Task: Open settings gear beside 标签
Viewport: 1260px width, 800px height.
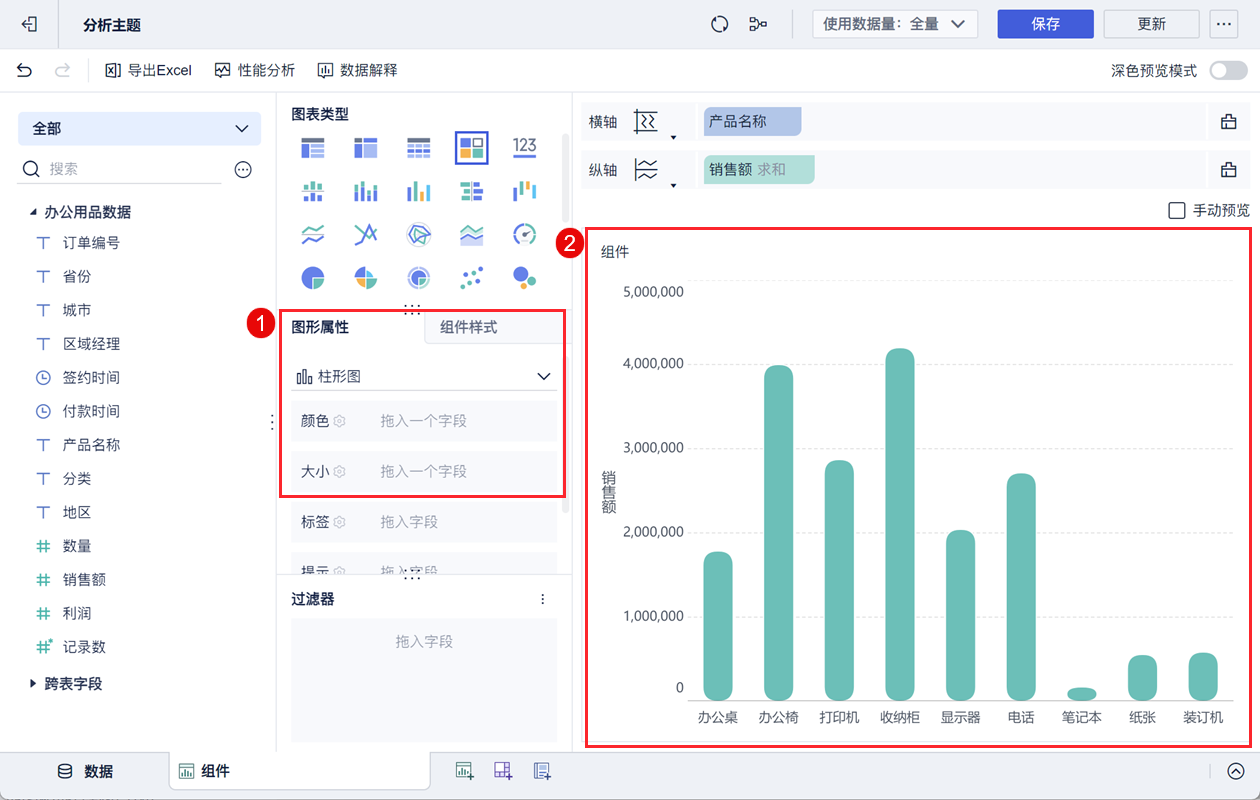Action: [340, 522]
